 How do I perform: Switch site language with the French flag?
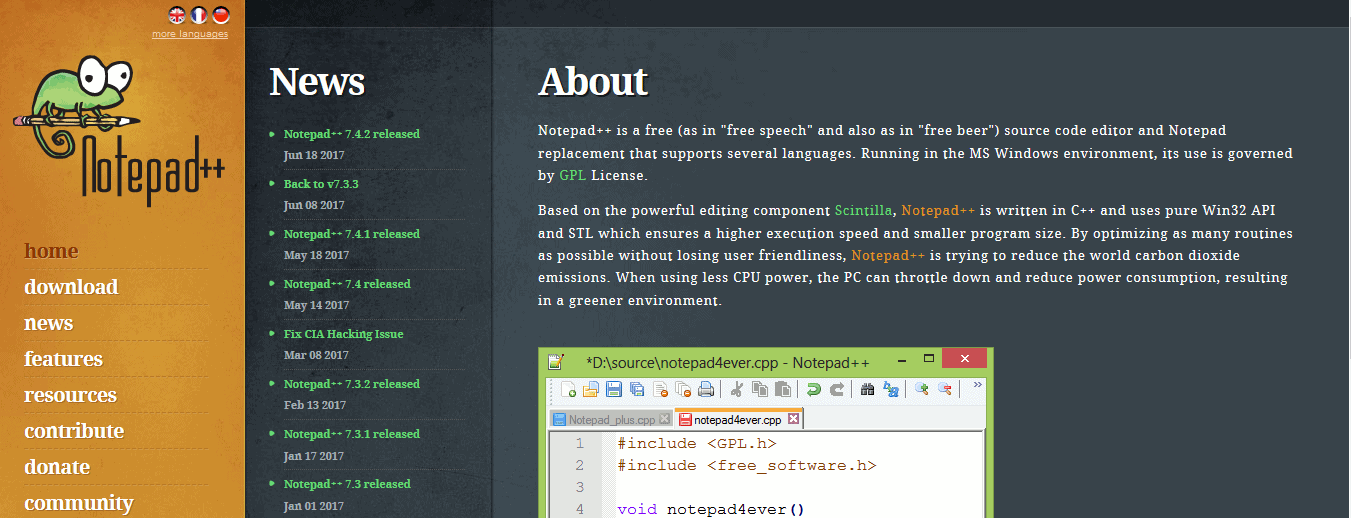pyautogui.click(x=199, y=14)
